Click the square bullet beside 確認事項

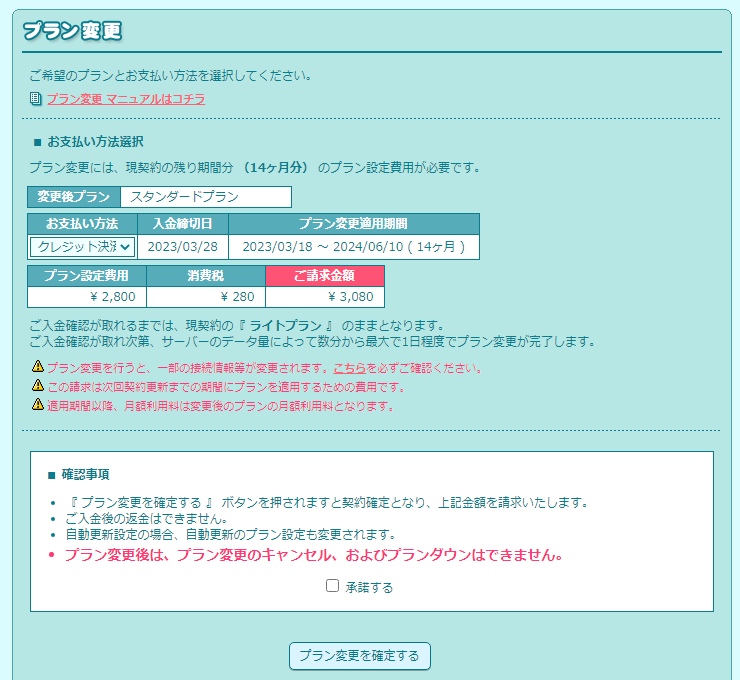pos(51,474)
